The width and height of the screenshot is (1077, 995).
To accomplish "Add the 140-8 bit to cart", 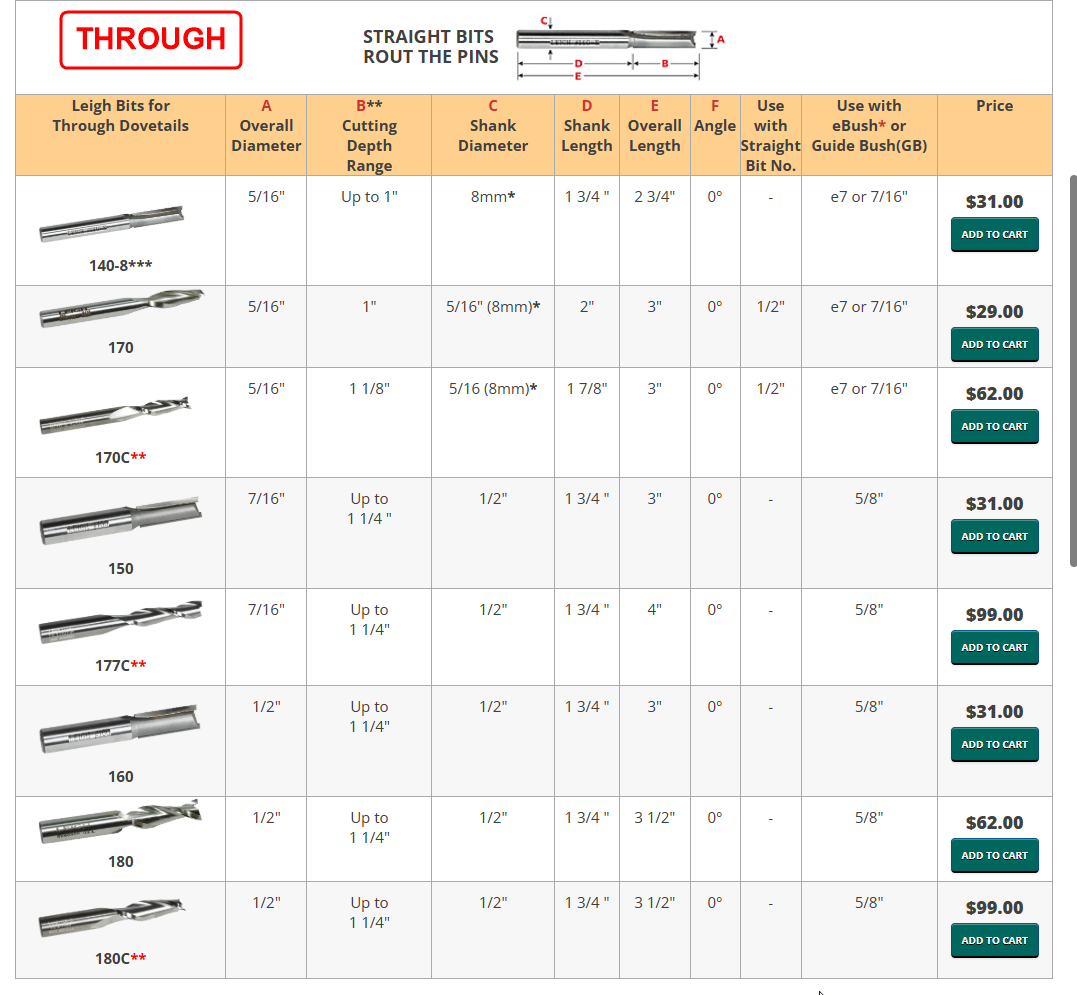I will click(x=994, y=234).
